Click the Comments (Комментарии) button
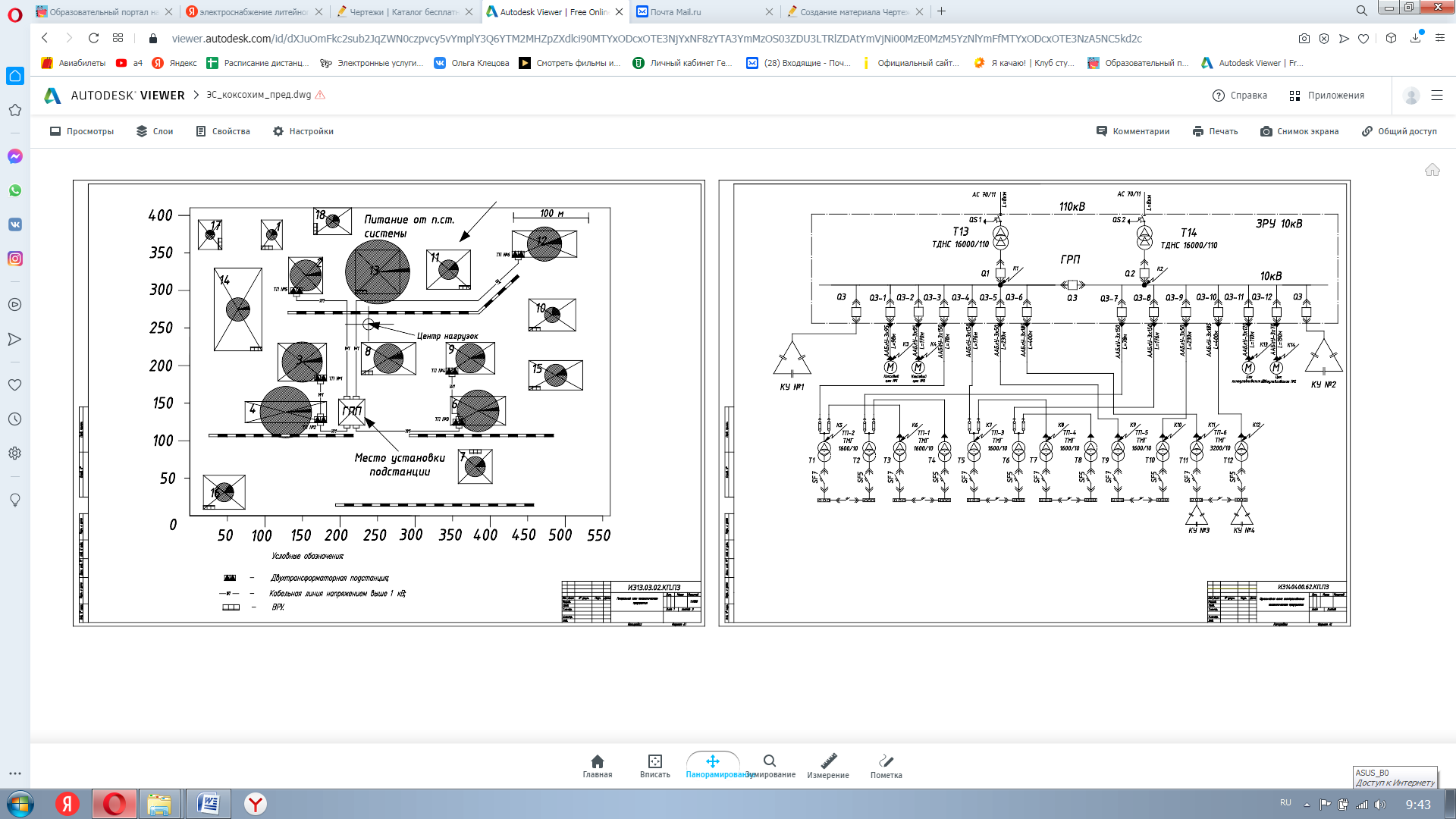Viewport: 1456px width, 819px height. pyautogui.click(x=1133, y=131)
